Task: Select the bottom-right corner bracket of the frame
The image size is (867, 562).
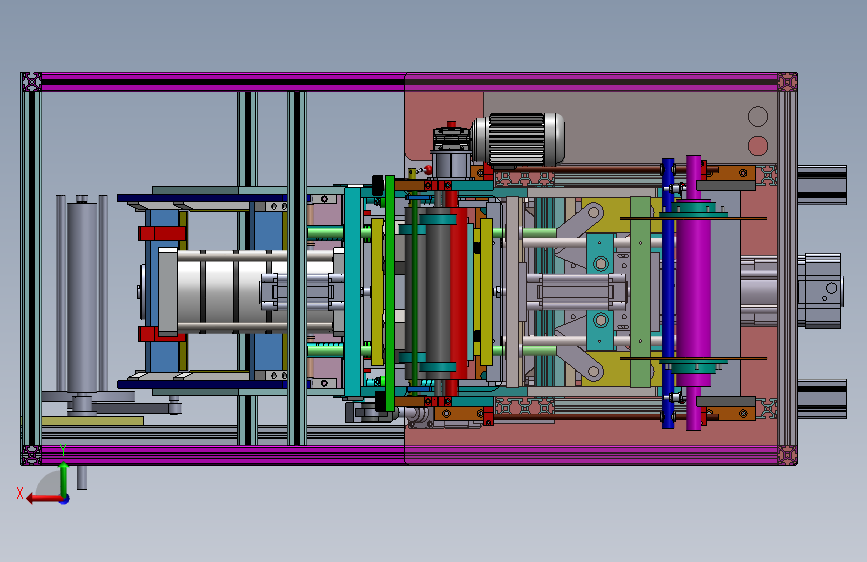Action: [787, 455]
